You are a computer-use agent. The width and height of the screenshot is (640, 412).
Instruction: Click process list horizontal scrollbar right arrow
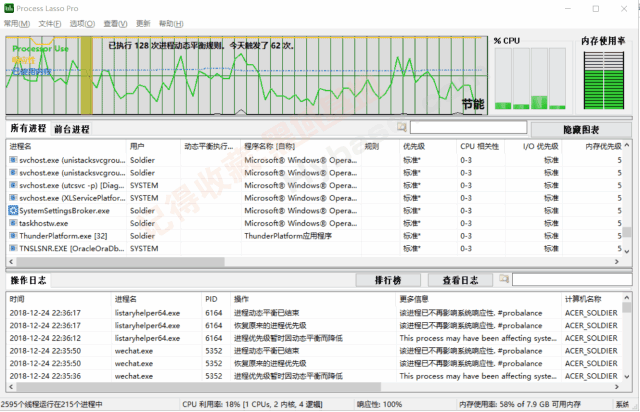617,261
